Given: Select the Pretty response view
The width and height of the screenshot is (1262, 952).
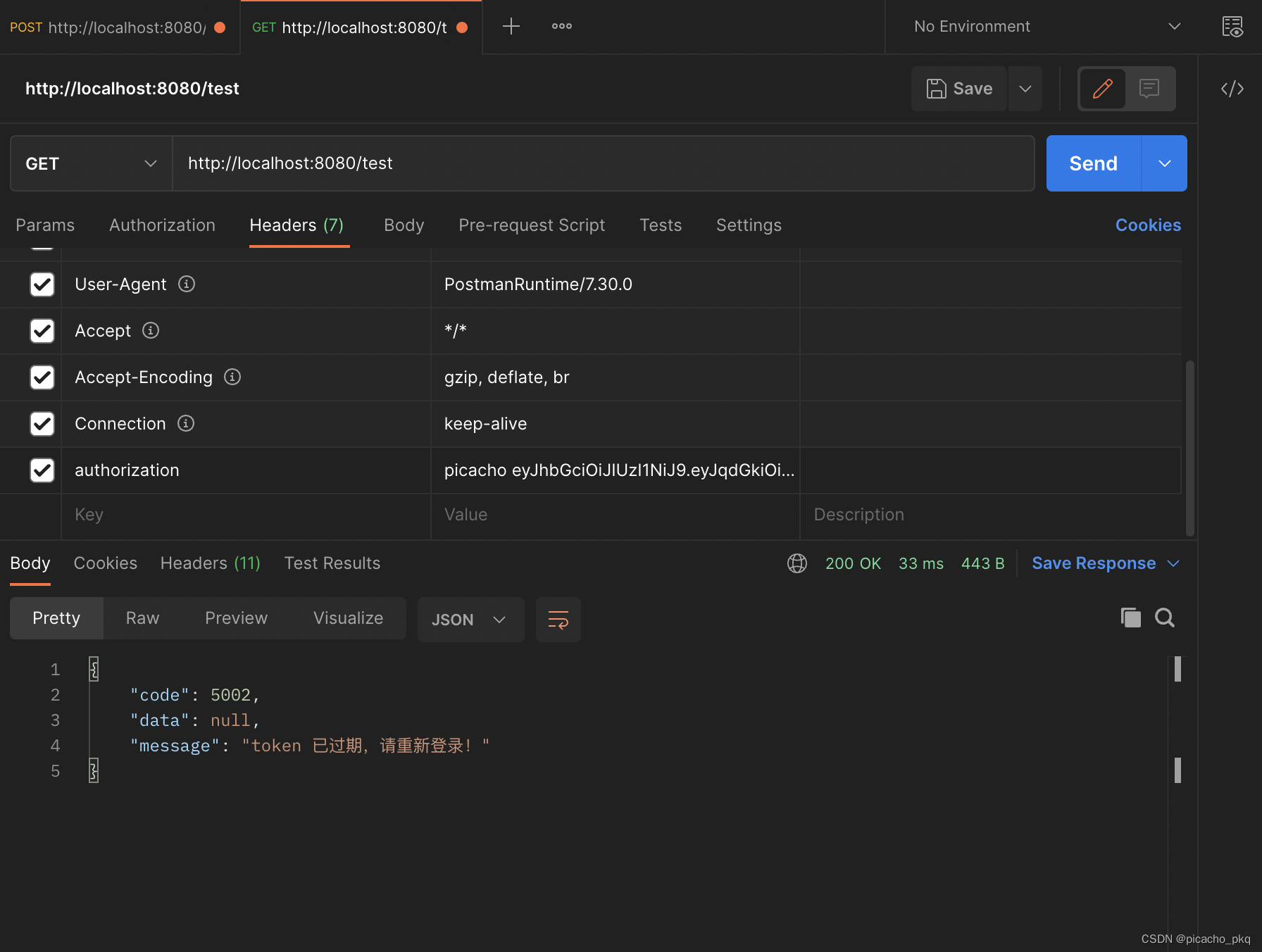Looking at the screenshot, I should [56, 618].
